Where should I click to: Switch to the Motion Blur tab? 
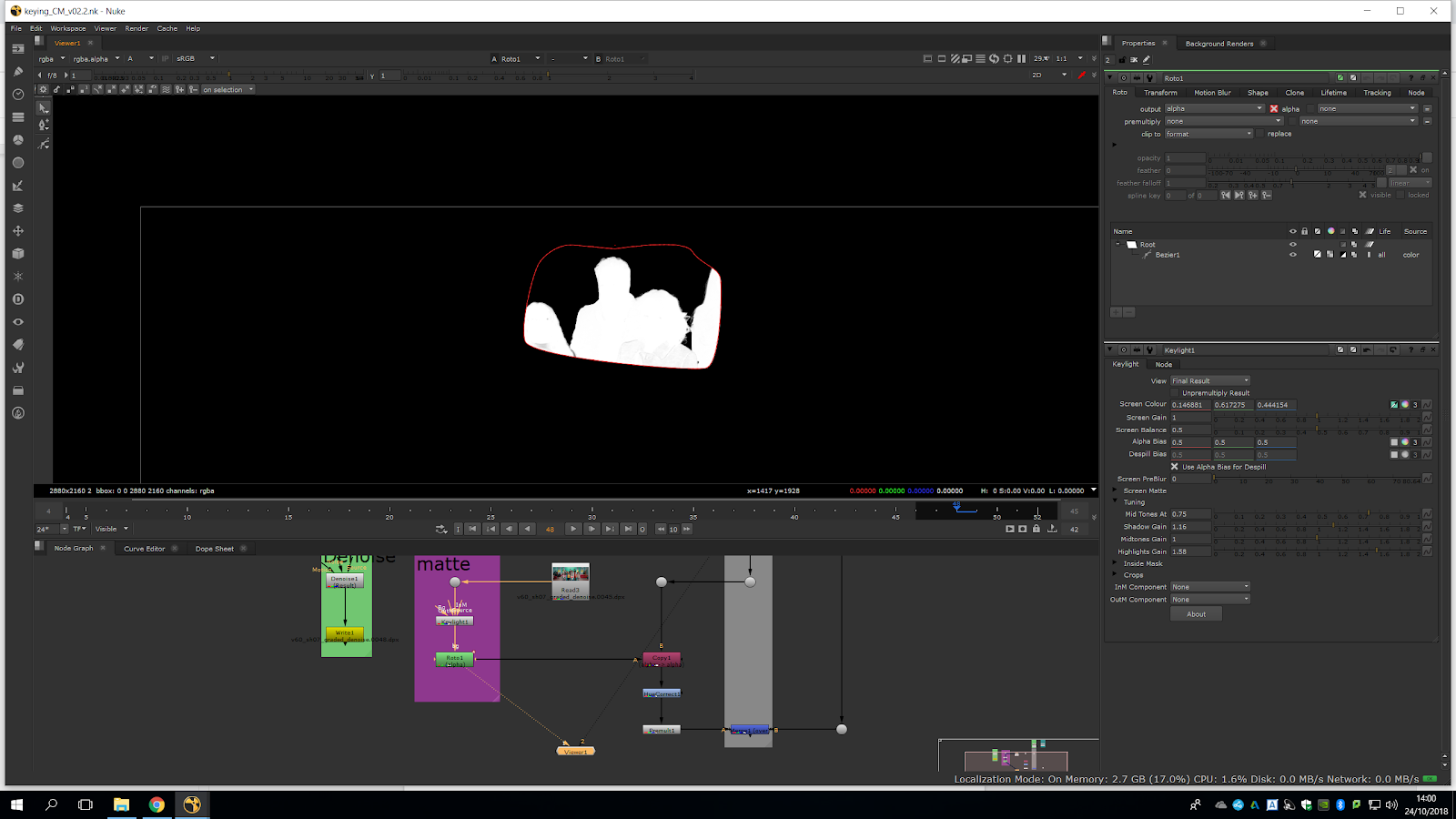(1212, 93)
